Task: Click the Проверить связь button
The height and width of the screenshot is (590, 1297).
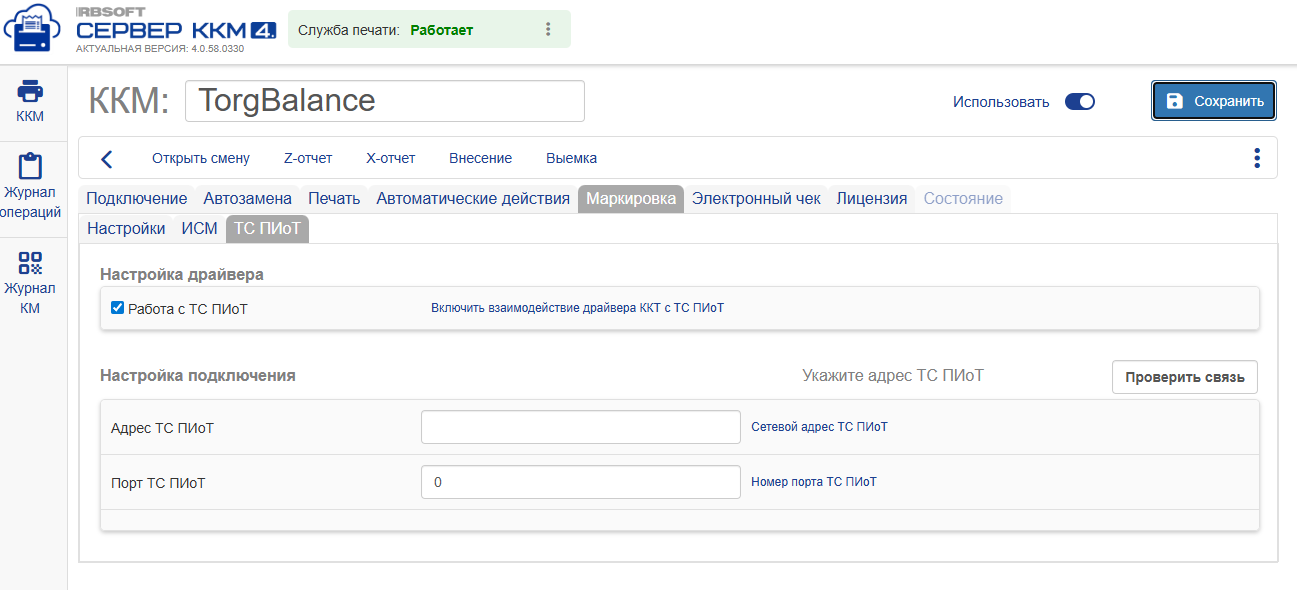Action: pos(1185,377)
